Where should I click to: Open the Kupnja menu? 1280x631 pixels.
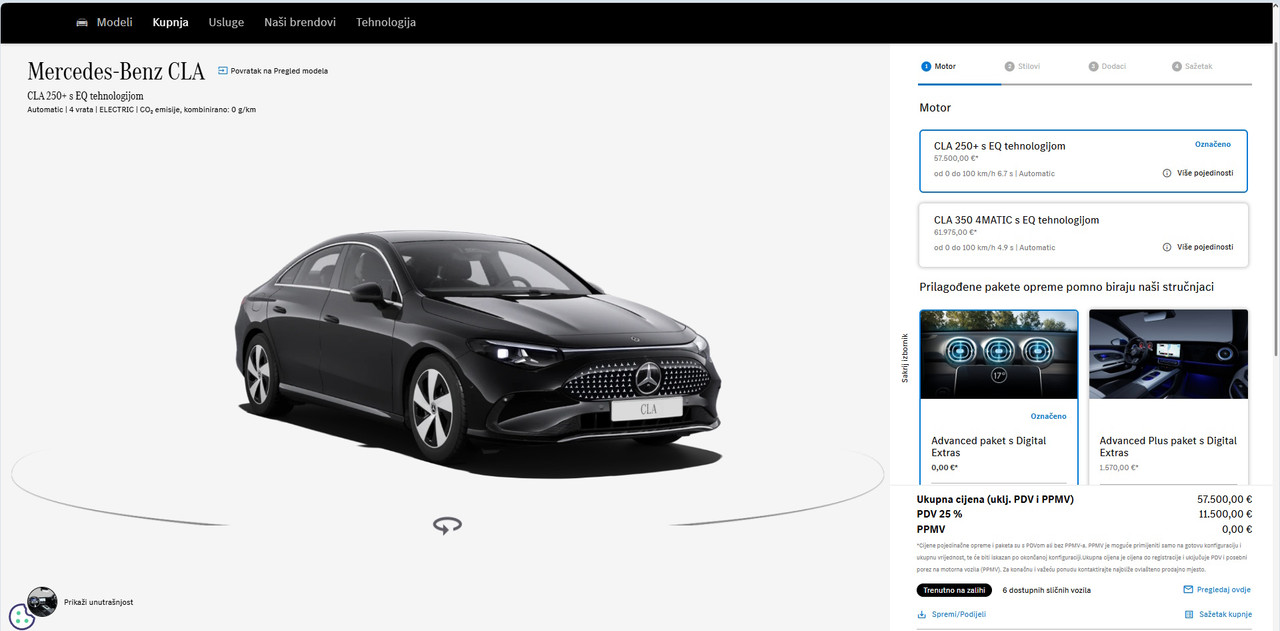click(170, 22)
